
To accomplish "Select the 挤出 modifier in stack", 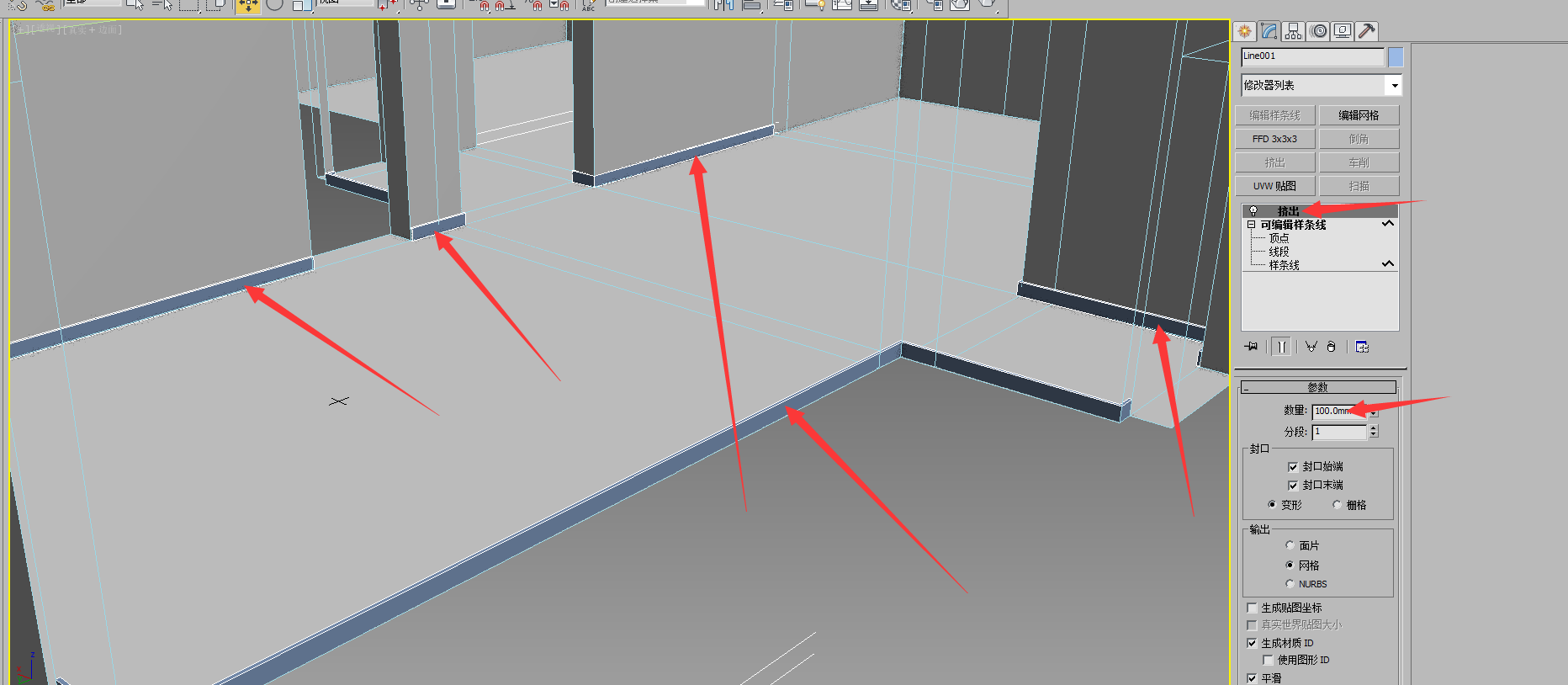I will [x=1320, y=211].
